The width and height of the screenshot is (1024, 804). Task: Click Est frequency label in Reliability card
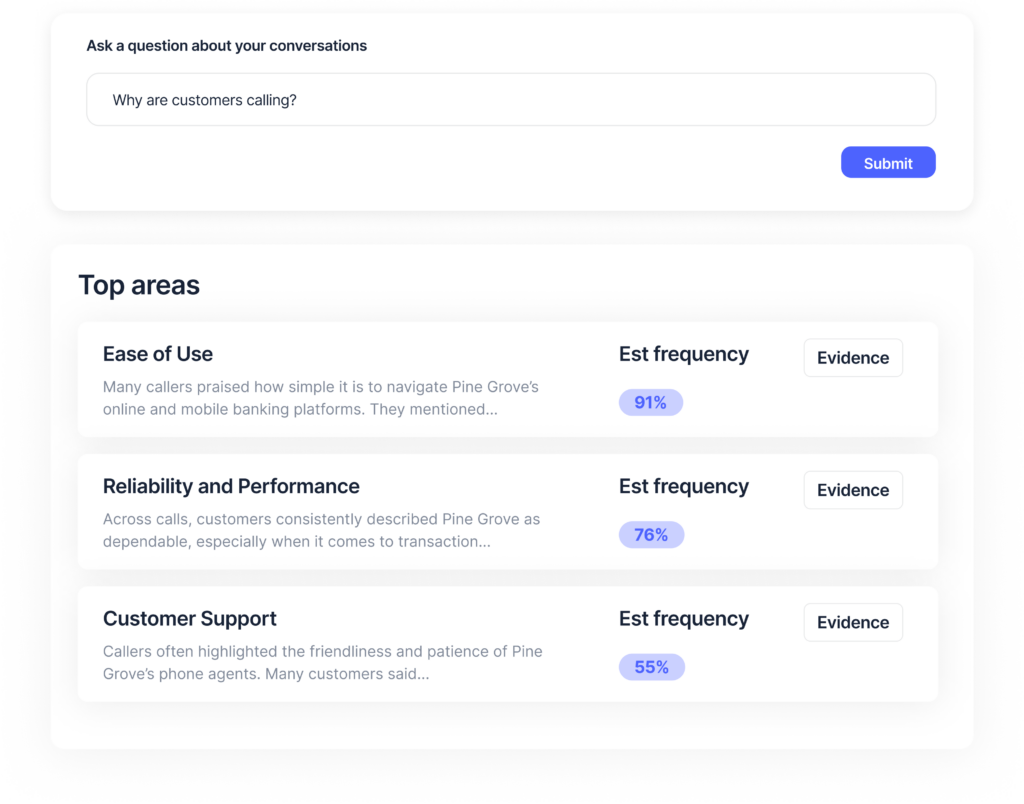coord(684,487)
